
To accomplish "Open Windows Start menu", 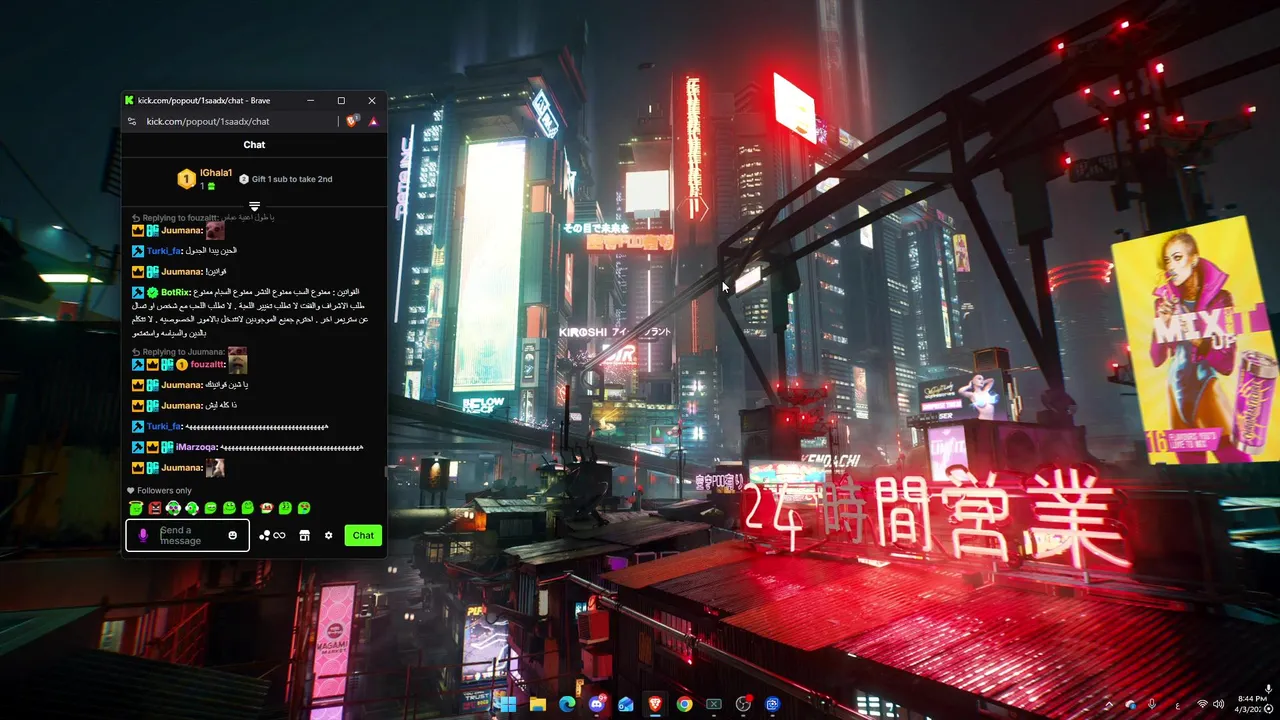I will click(x=508, y=704).
